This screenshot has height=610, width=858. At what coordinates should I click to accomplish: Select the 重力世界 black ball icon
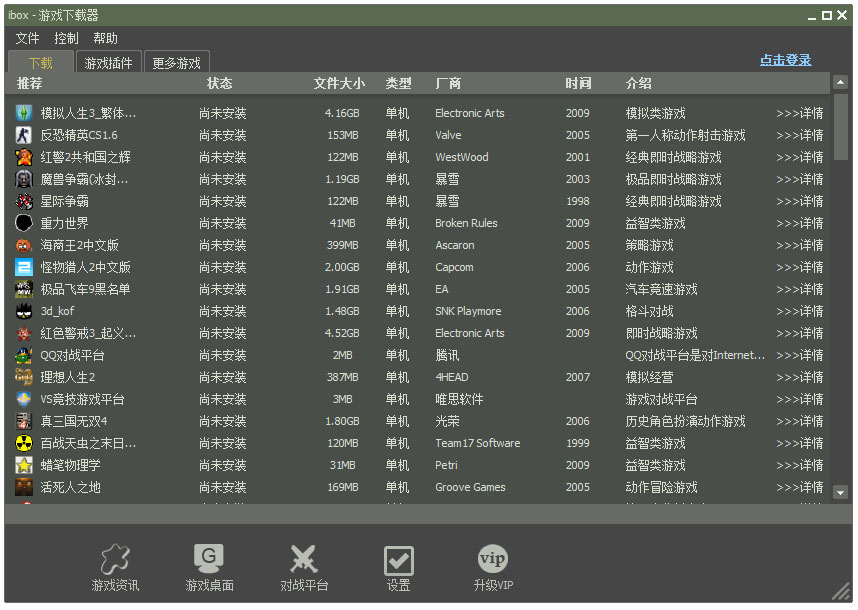[24, 223]
